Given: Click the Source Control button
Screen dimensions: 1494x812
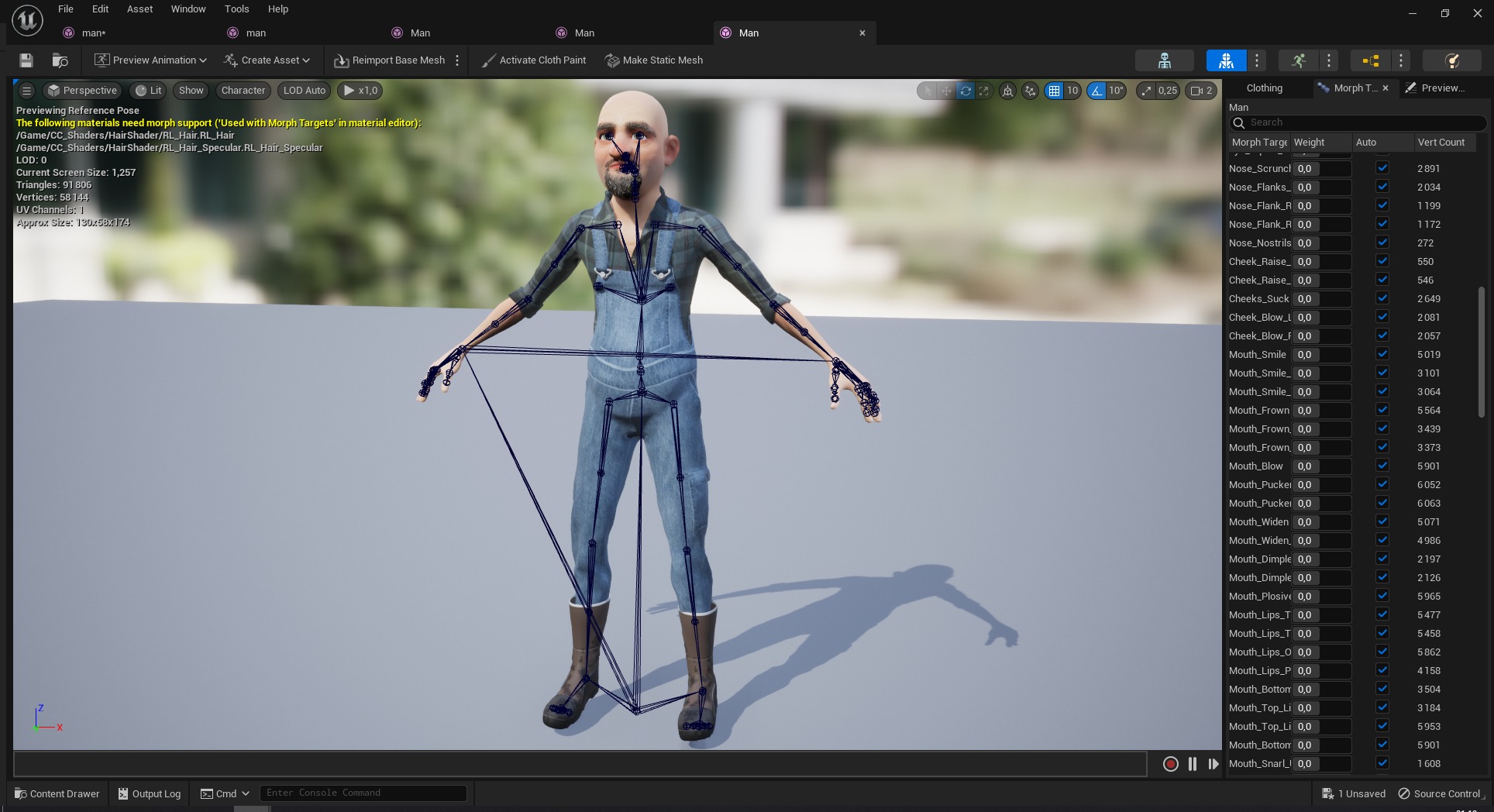Looking at the screenshot, I should (x=1439, y=793).
